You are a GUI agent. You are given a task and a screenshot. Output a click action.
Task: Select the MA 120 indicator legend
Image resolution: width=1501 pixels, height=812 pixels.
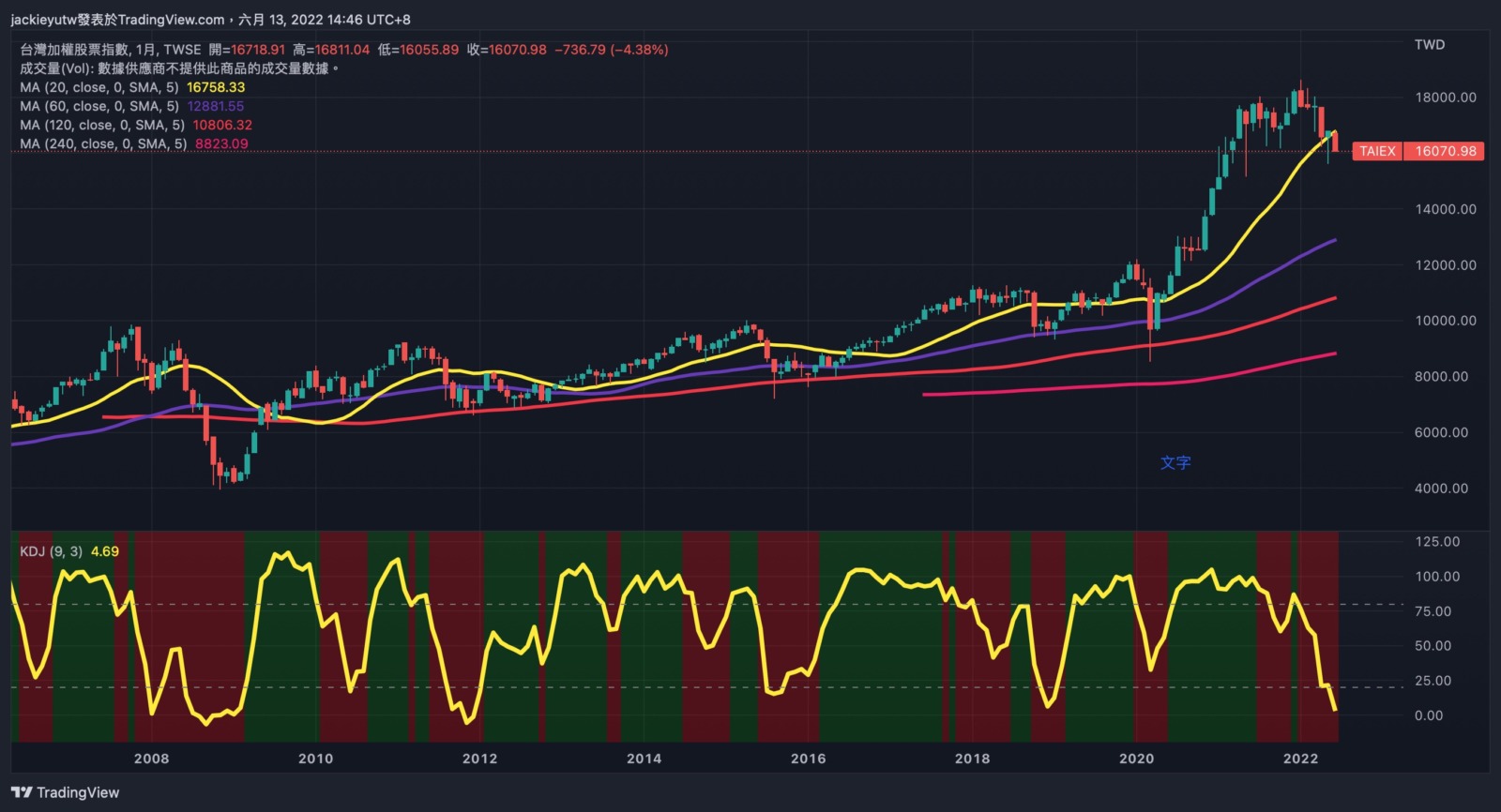[101, 125]
